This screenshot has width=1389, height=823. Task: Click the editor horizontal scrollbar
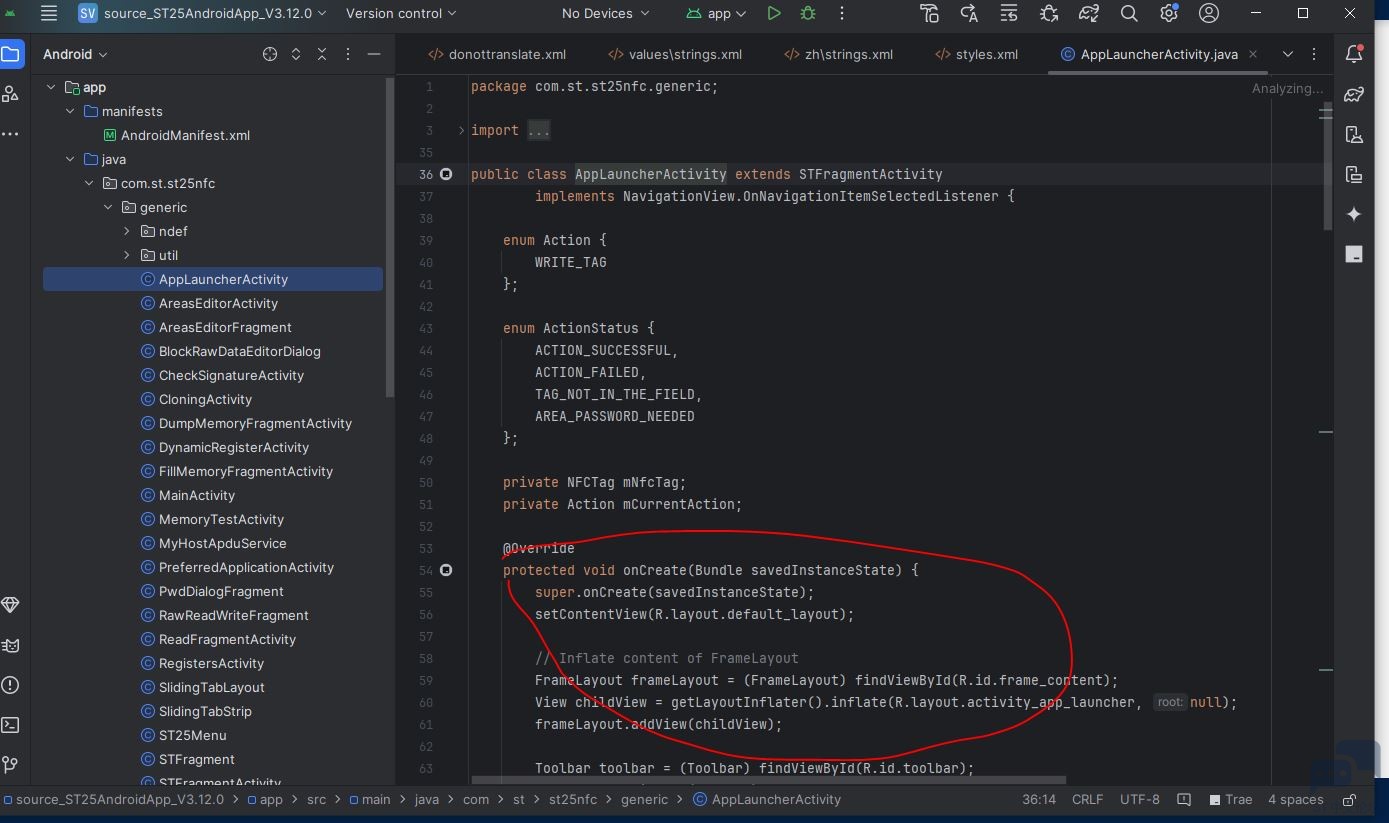coord(769,780)
